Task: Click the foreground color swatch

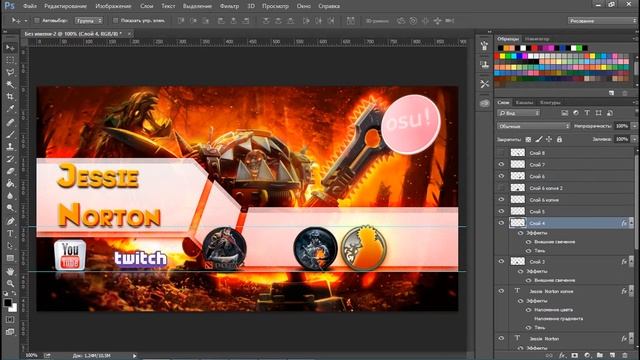Action: 7,302
